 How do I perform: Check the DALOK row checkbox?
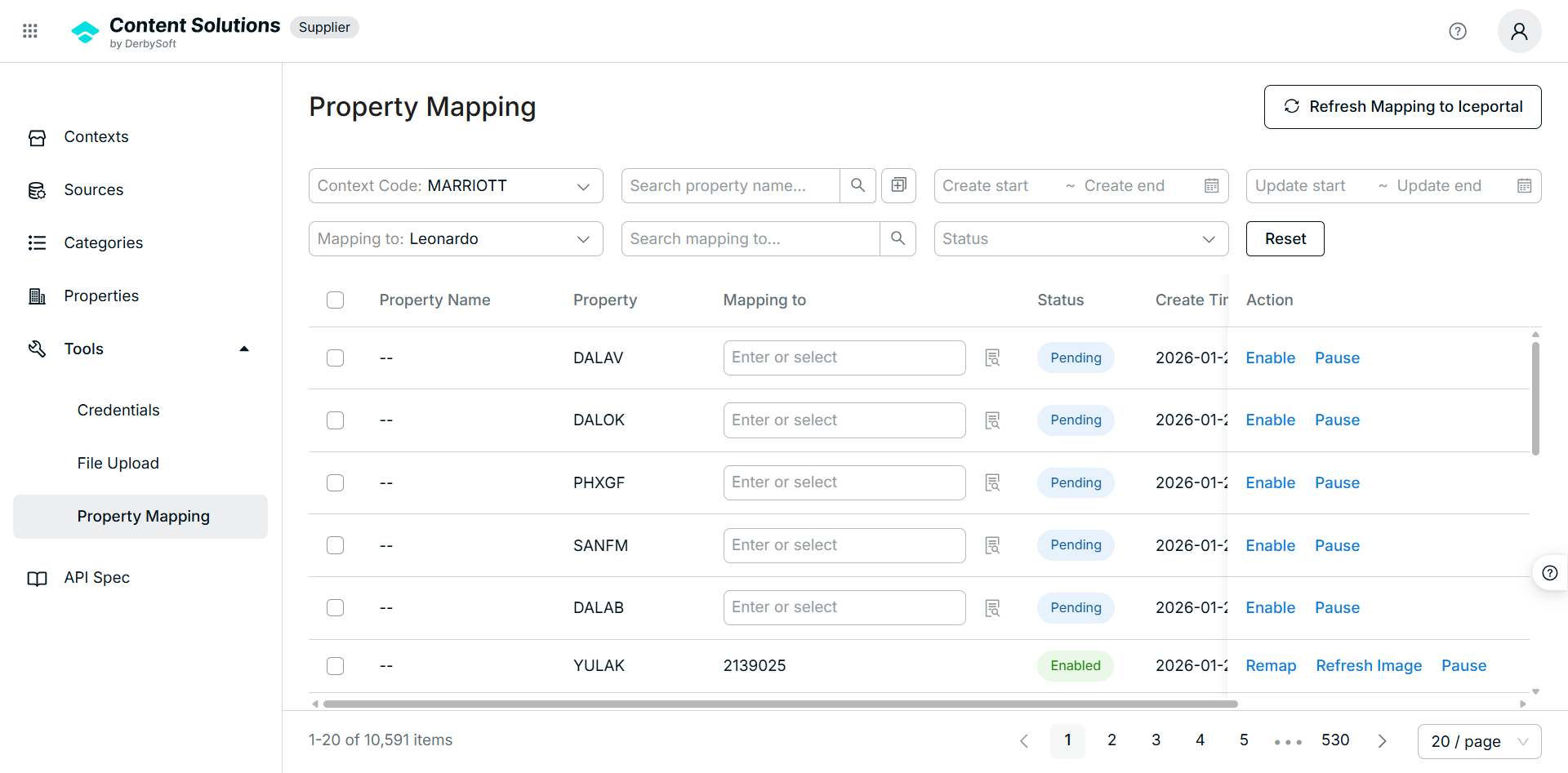[335, 420]
